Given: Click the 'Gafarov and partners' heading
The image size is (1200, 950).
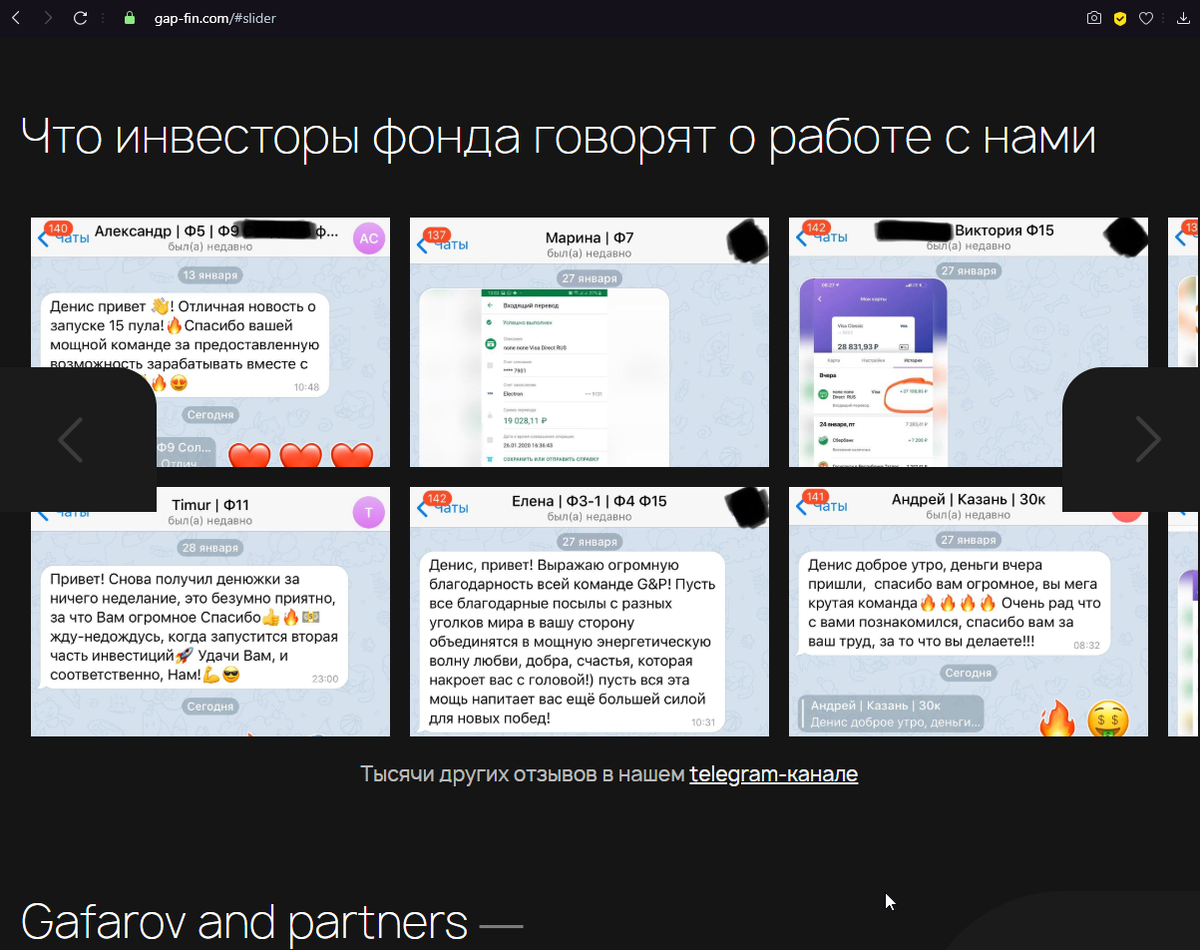Looking at the screenshot, I should pos(244,921).
